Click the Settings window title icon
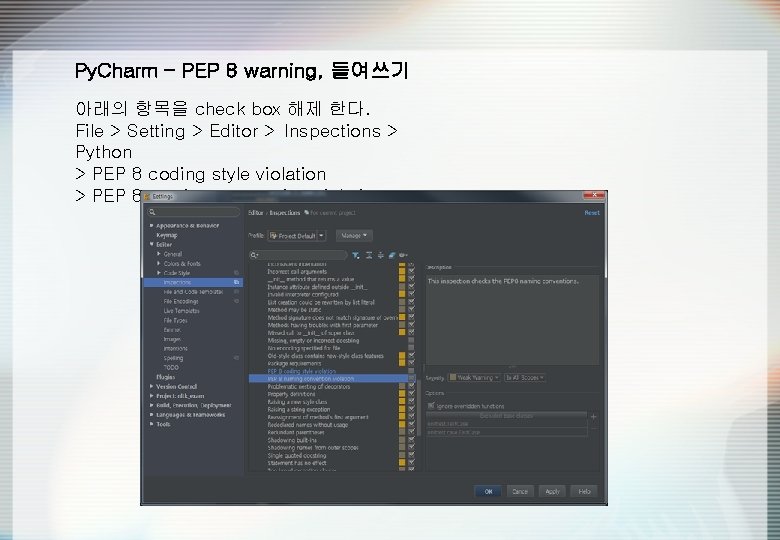780x540 pixels. pyautogui.click(x=147, y=196)
